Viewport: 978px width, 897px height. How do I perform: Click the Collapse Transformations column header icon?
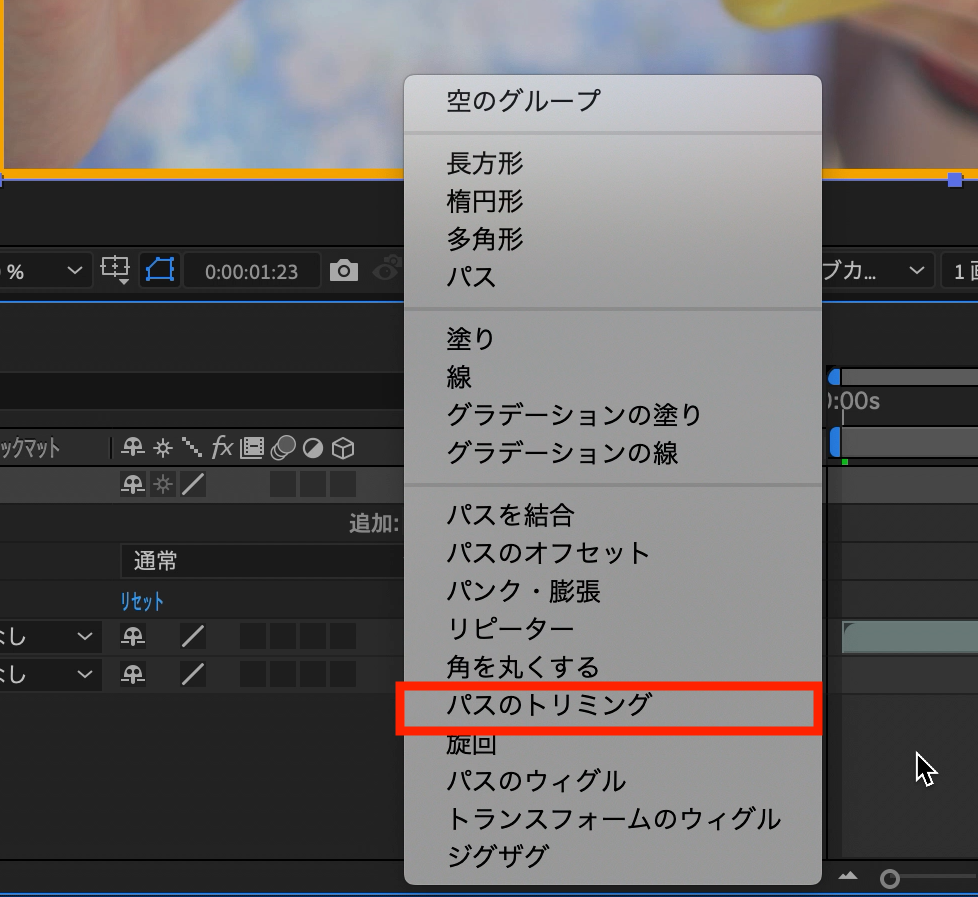(163, 448)
